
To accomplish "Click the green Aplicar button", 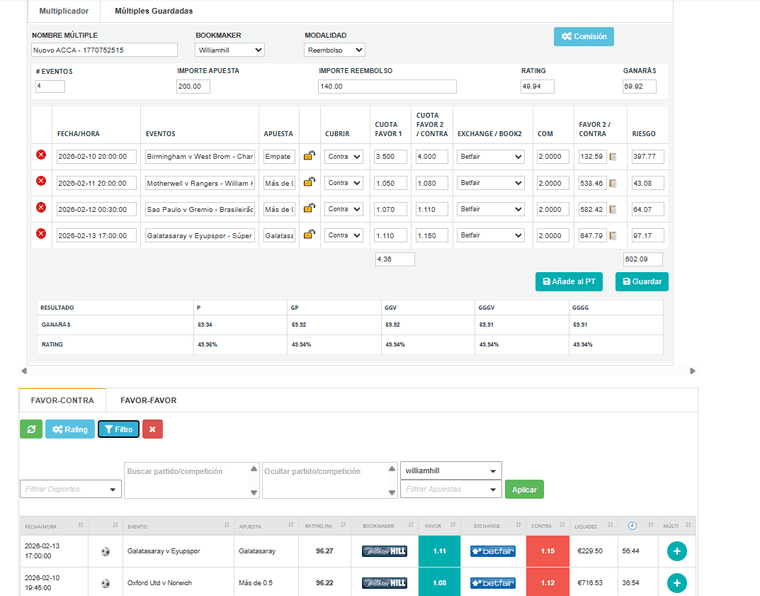I will coord(525,489).
